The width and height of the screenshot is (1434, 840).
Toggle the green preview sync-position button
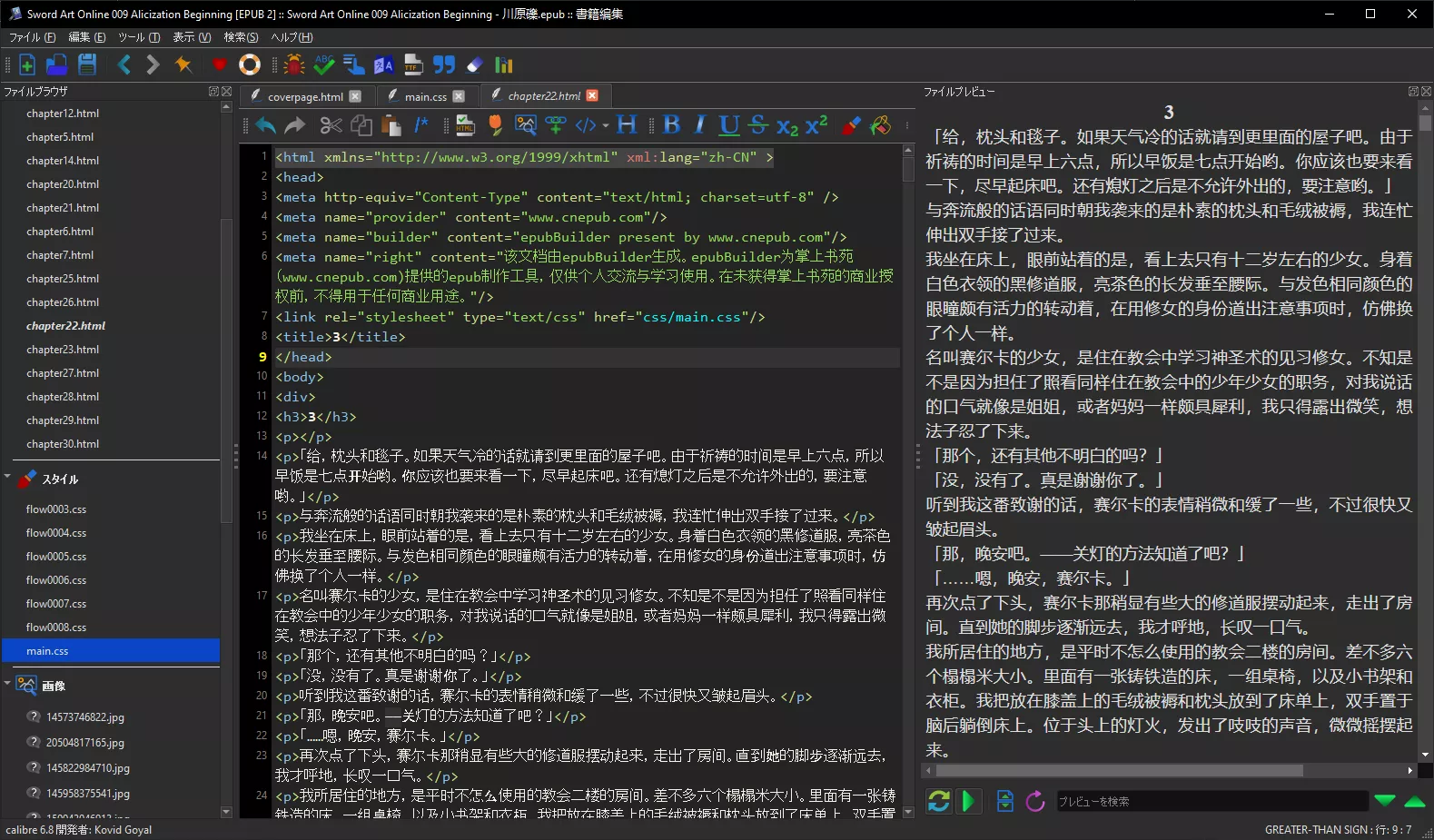(968, 801)
